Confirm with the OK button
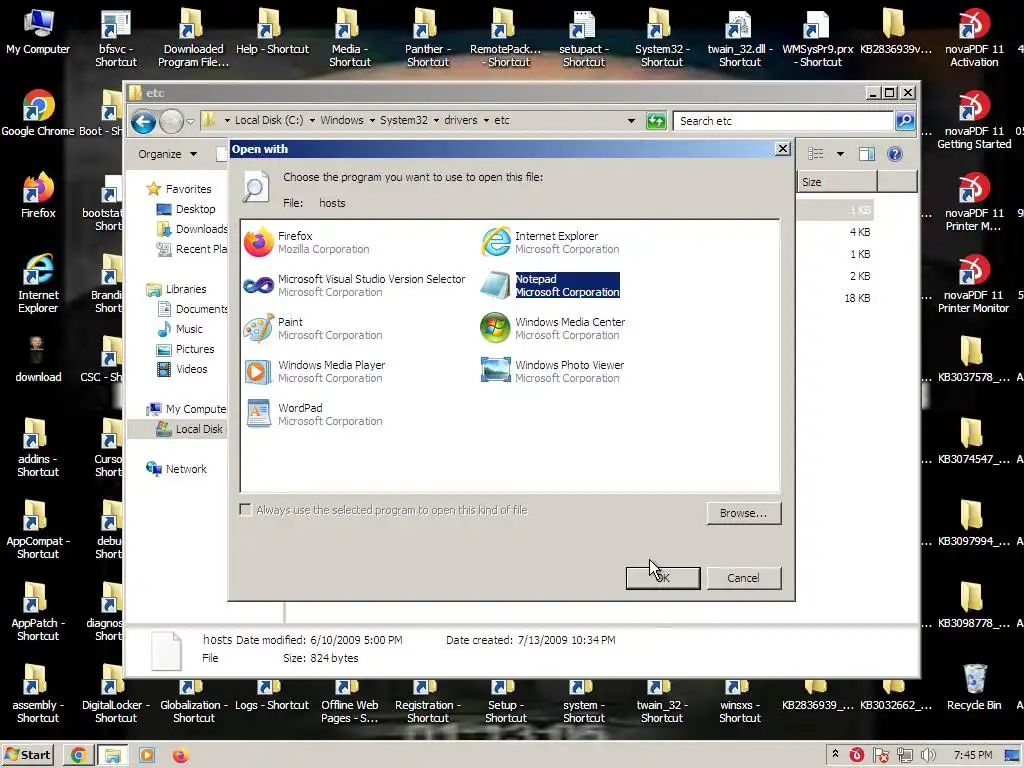Image resolution: width=1024 pixels, height=768 pixels. tap(663, 578)
